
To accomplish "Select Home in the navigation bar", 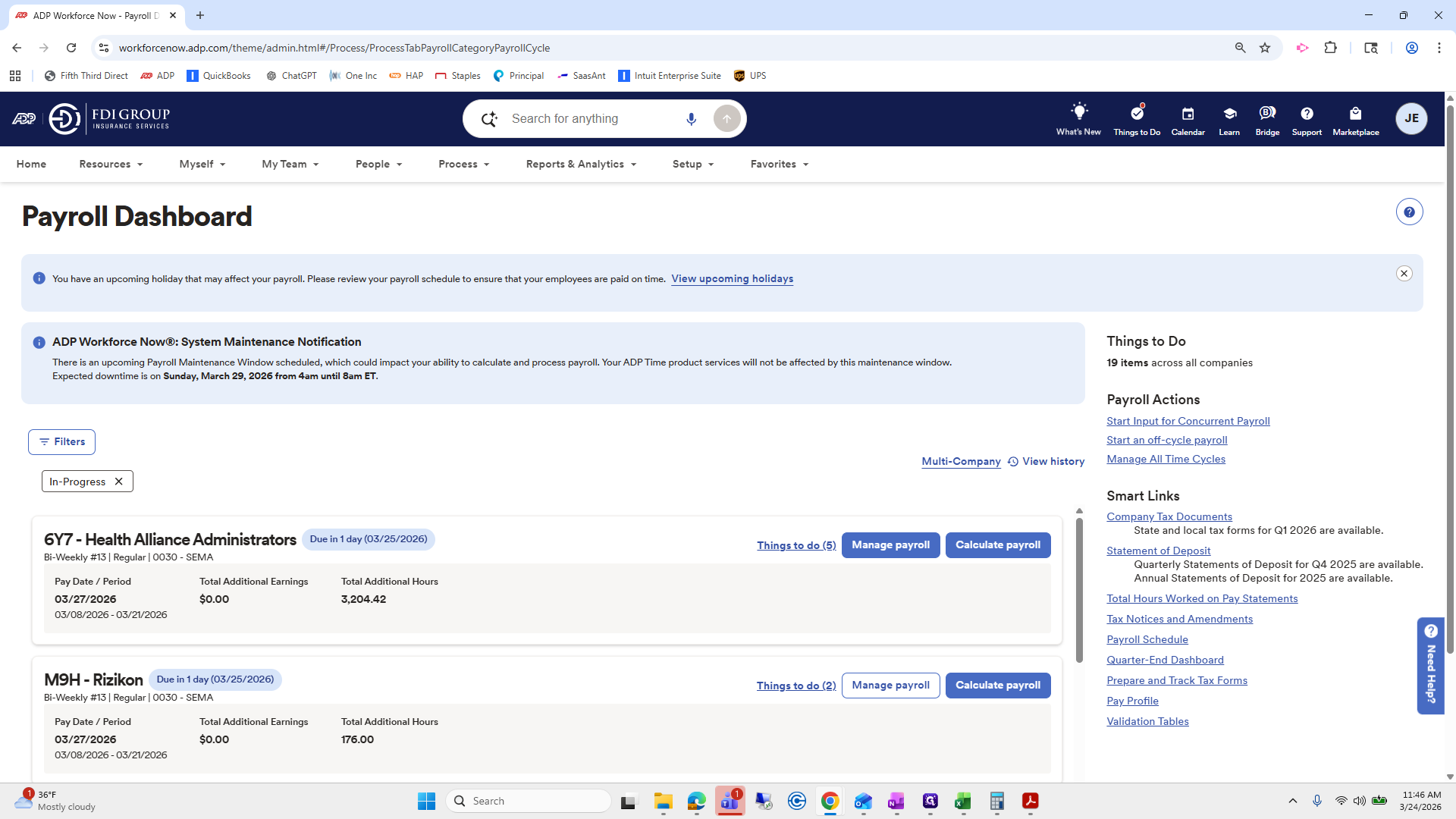I will [x=31, y=164].
